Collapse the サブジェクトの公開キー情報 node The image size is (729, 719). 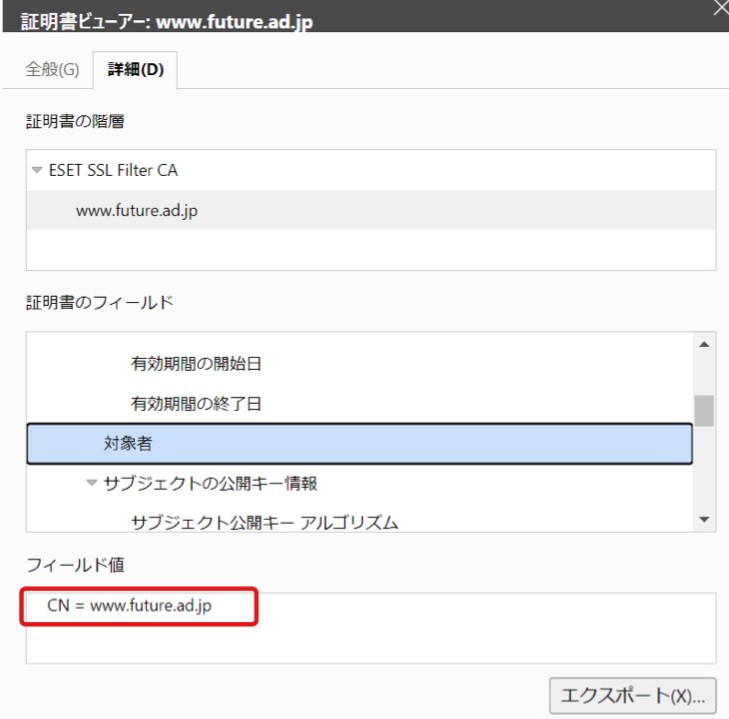tap(92, 483)
